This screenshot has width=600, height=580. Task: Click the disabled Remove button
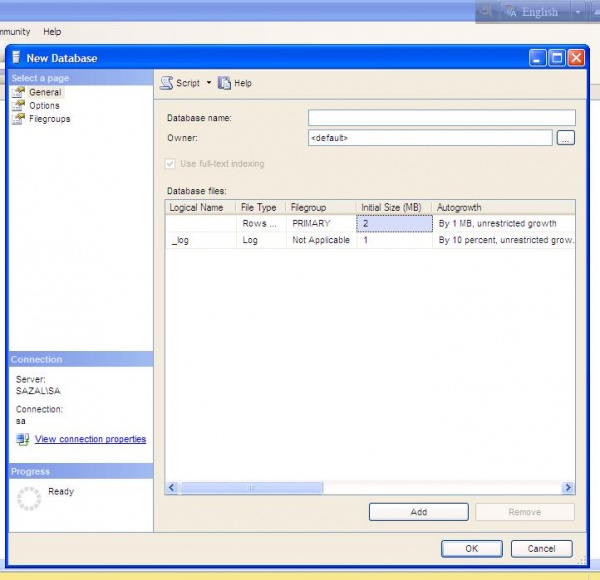(x=525, y=512)
